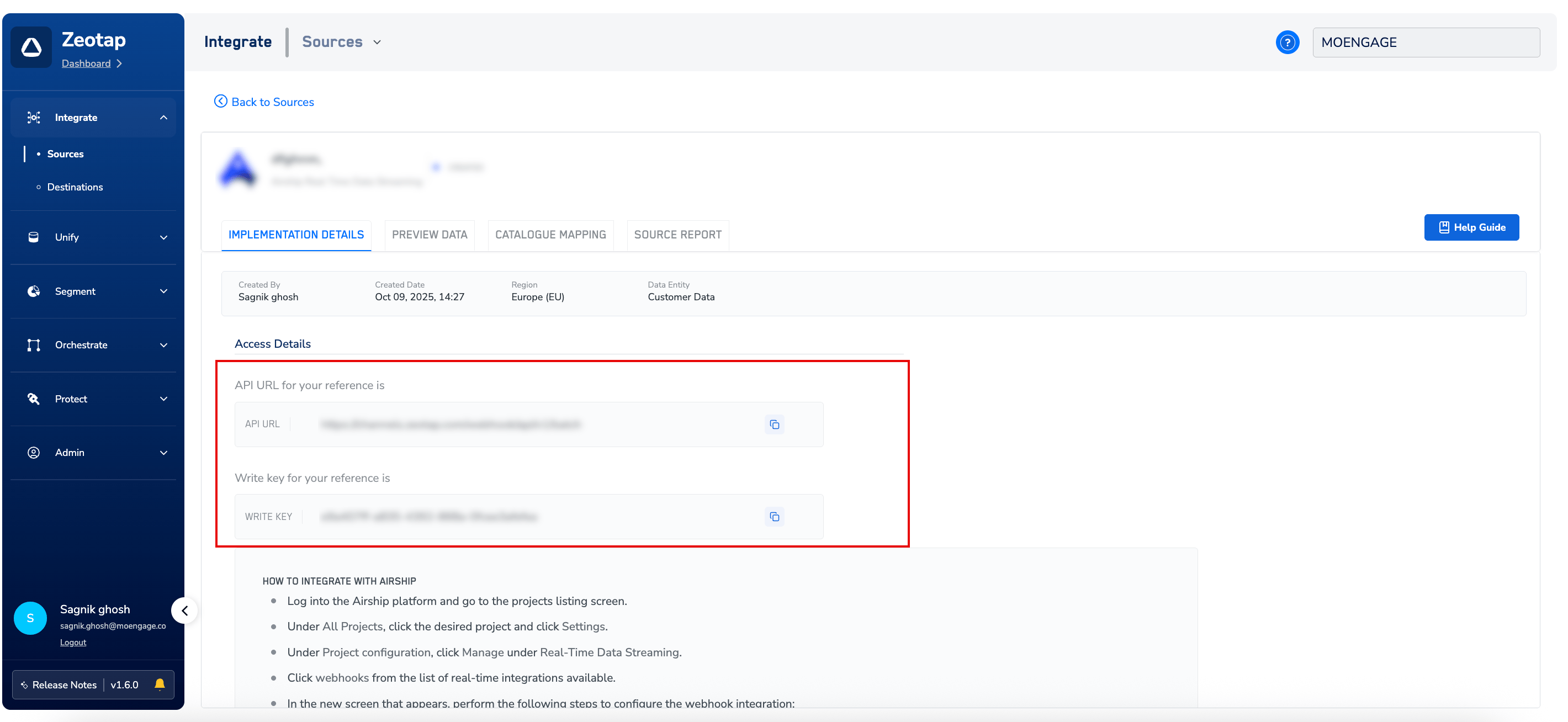Switch to the Catalogue Mapping tab

click(551, 235)
